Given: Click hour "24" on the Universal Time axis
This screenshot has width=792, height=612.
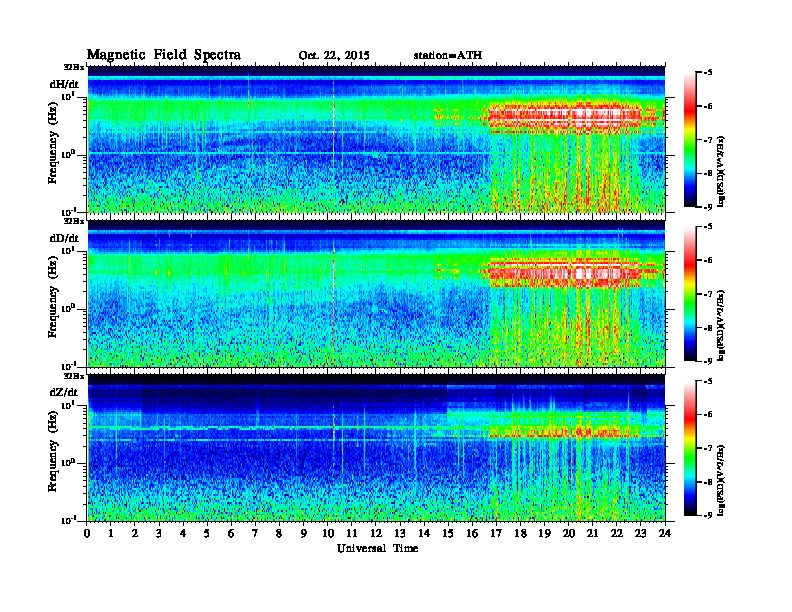Looking at the screenshot, I should coord(665,533).
